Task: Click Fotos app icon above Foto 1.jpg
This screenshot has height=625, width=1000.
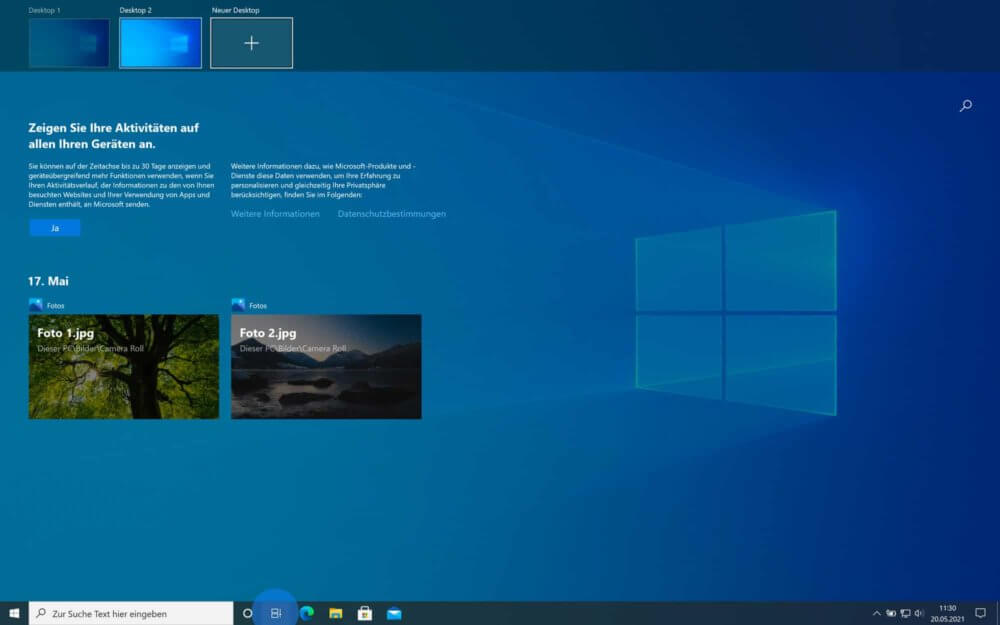Action: (36, 305)
